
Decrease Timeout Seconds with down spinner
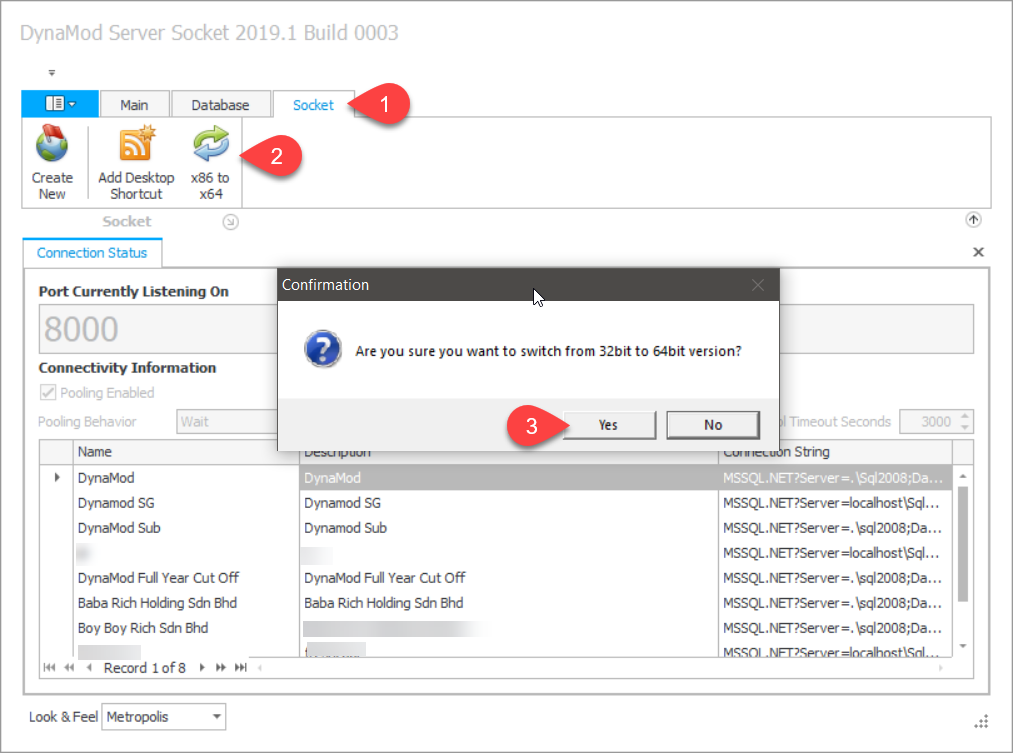coord(965,428)
